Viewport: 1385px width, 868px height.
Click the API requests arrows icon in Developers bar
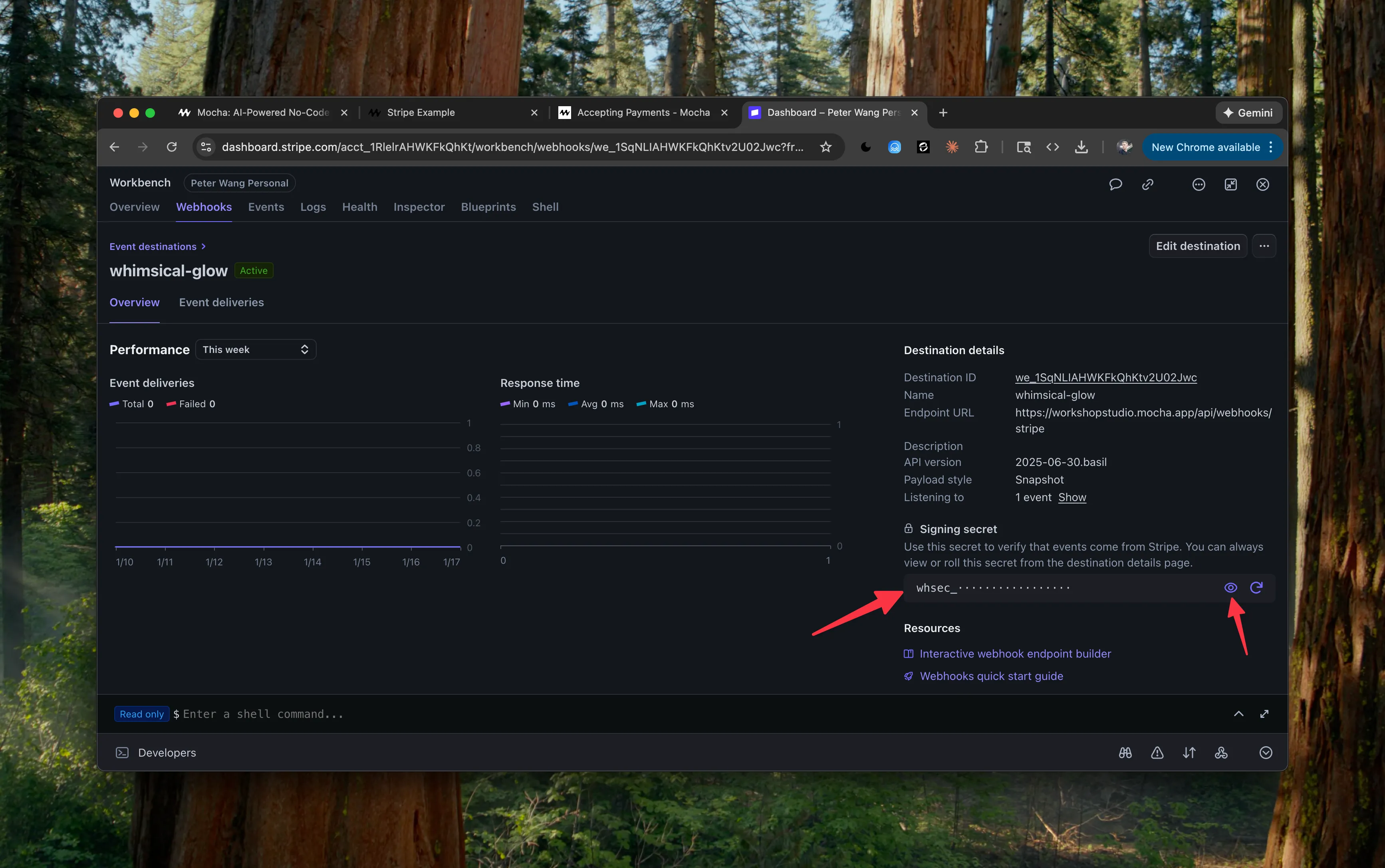coord(1189,752)
